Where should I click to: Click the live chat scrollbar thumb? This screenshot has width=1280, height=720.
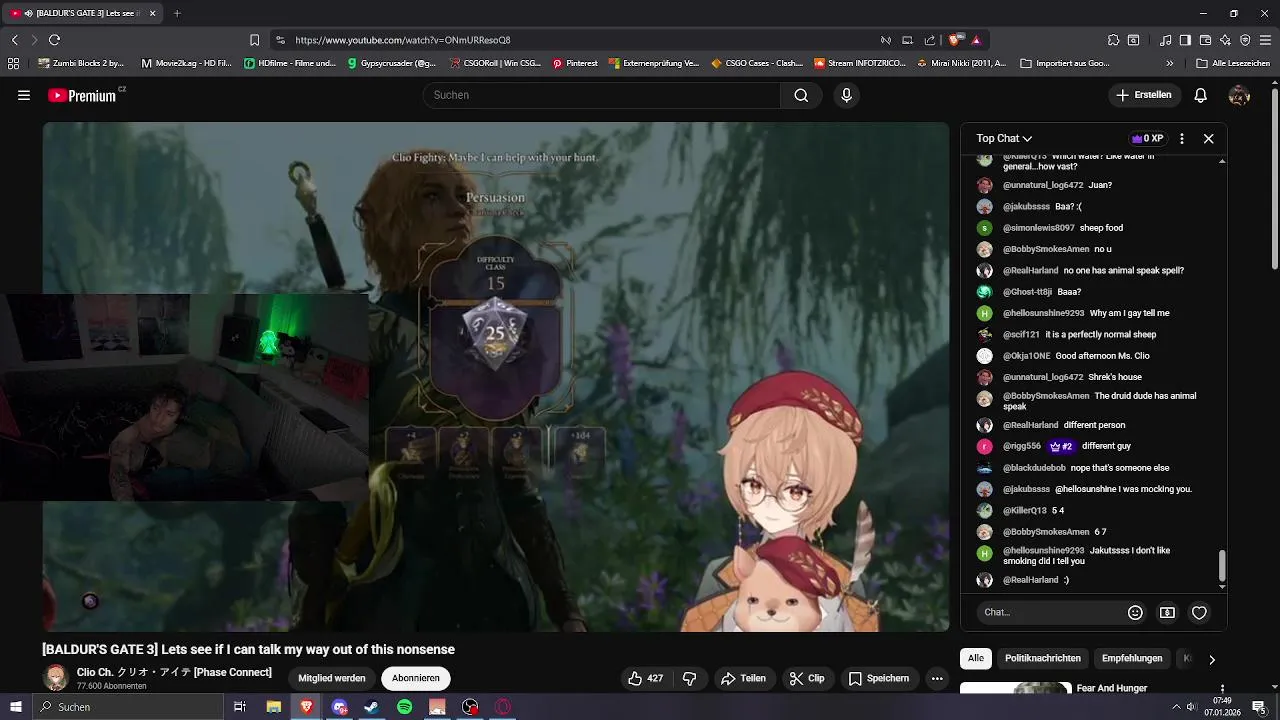tap(1221, 566)
